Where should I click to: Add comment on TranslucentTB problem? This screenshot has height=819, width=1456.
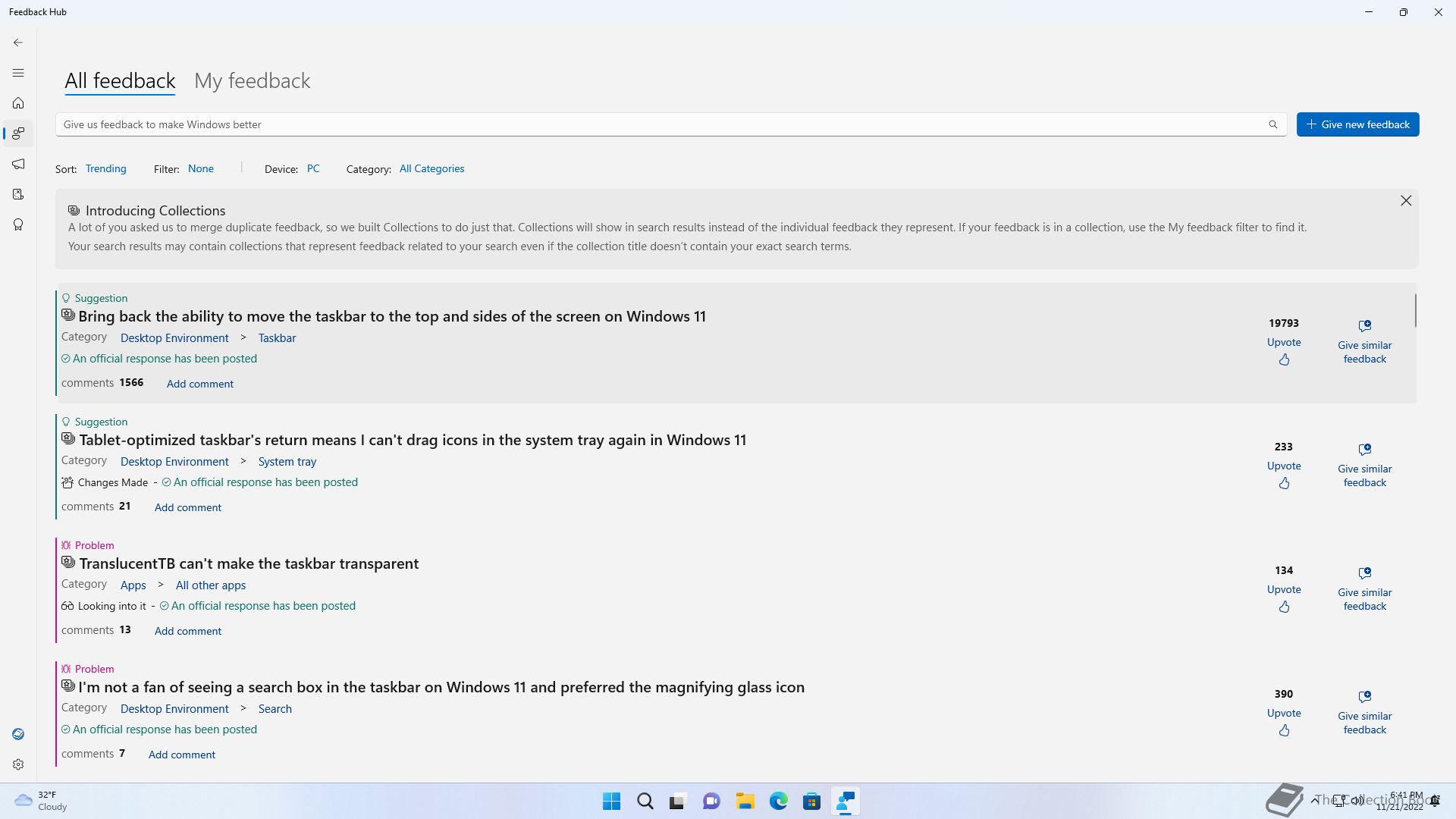pos(188,631)
